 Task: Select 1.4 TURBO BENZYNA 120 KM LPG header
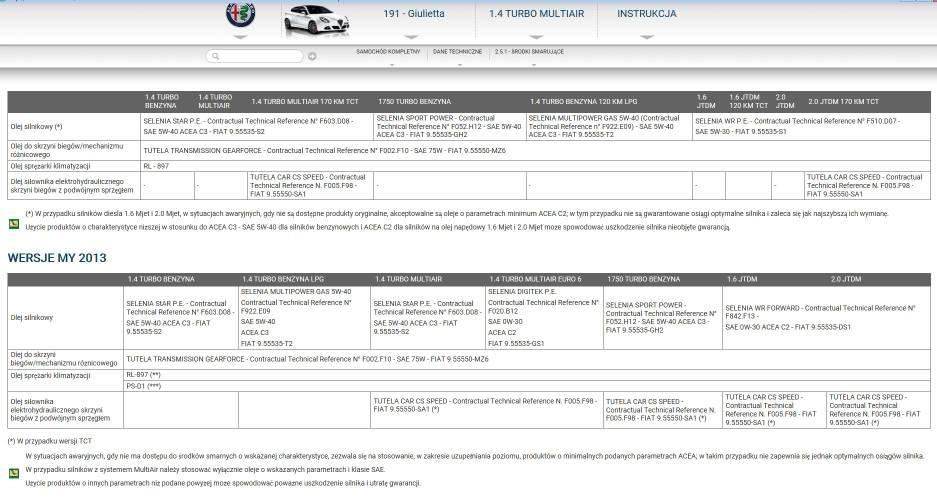[583, 102]
